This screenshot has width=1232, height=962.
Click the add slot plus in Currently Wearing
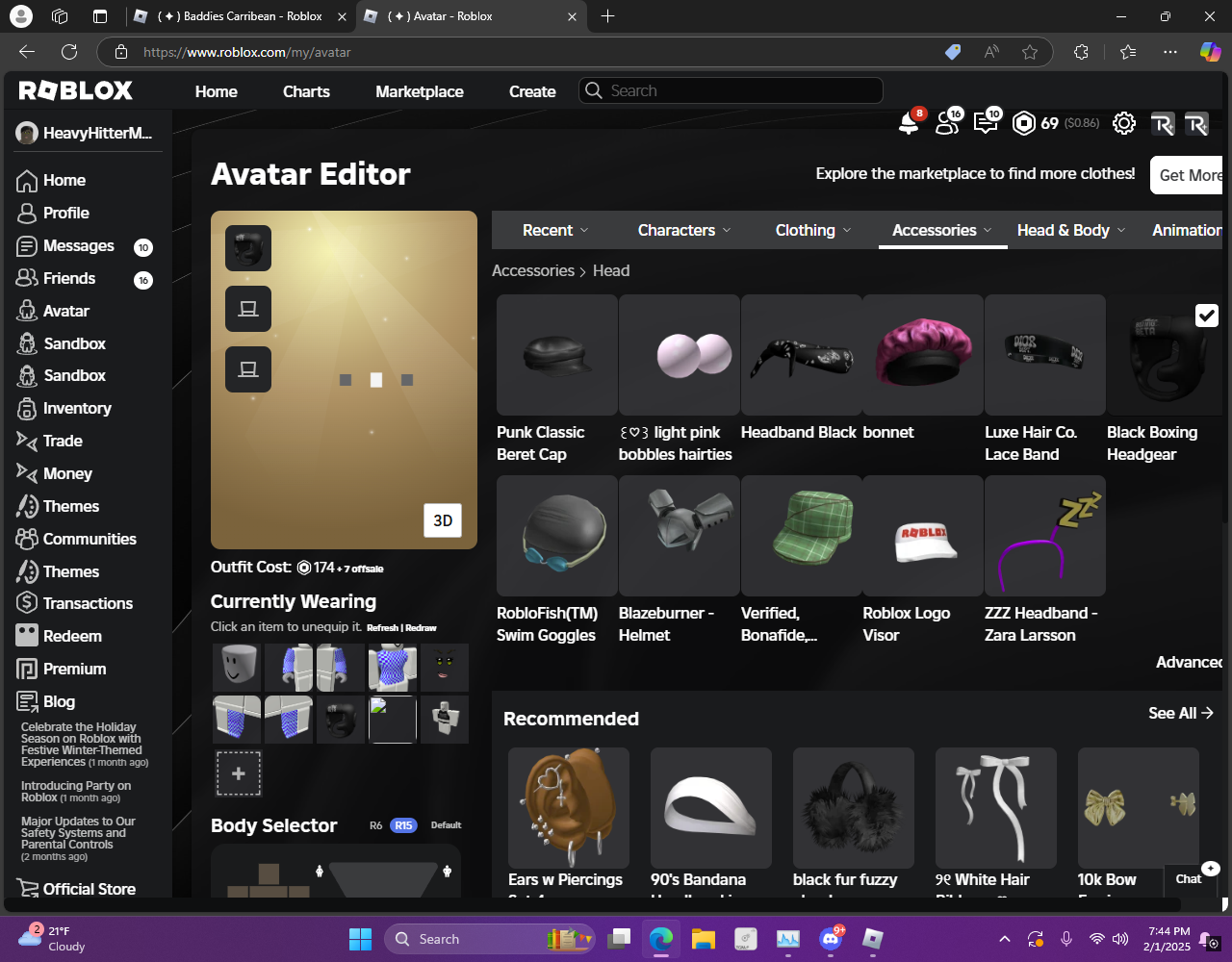239,773
